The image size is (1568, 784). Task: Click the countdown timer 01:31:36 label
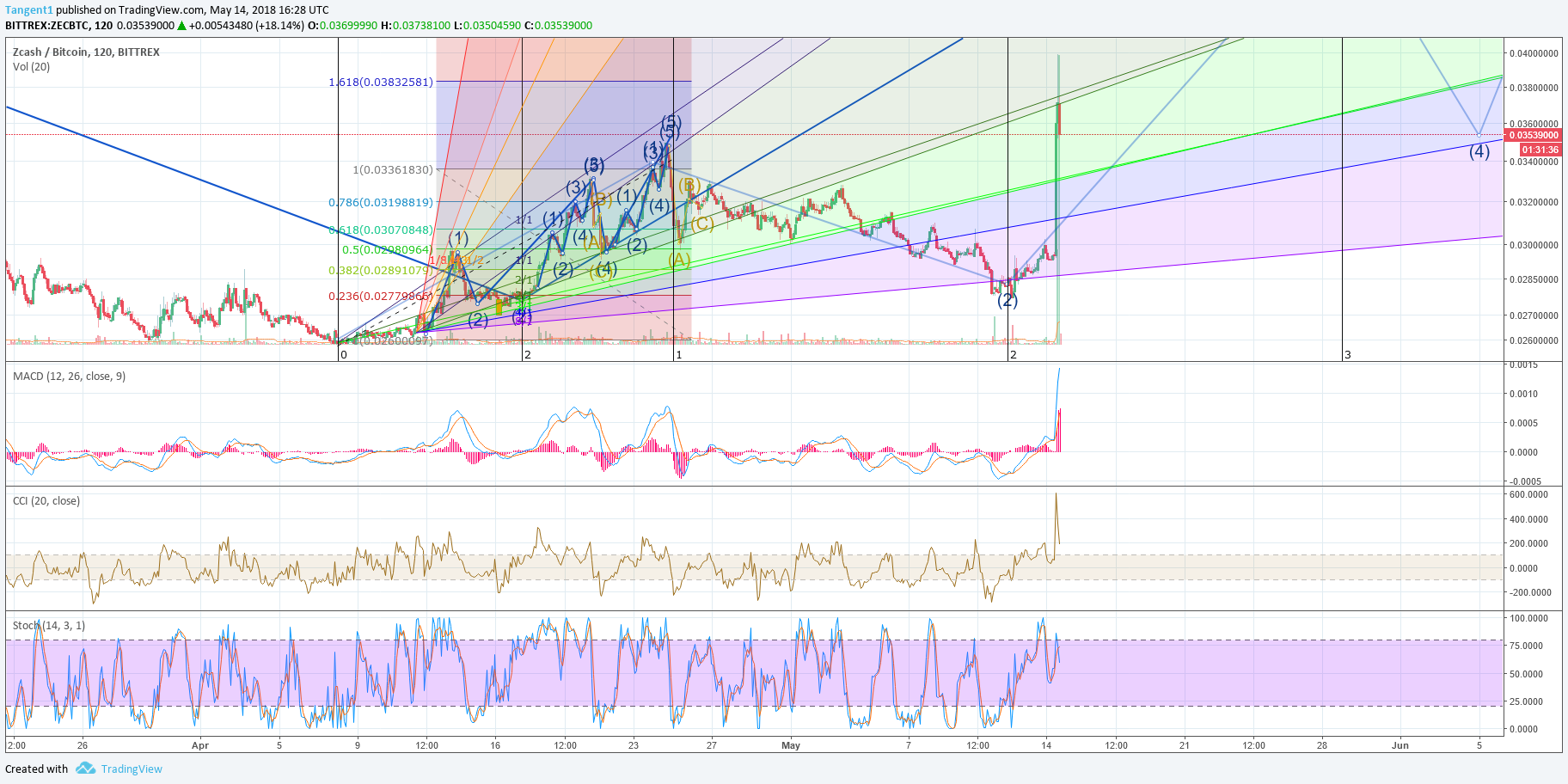[x=1540, y=150]
